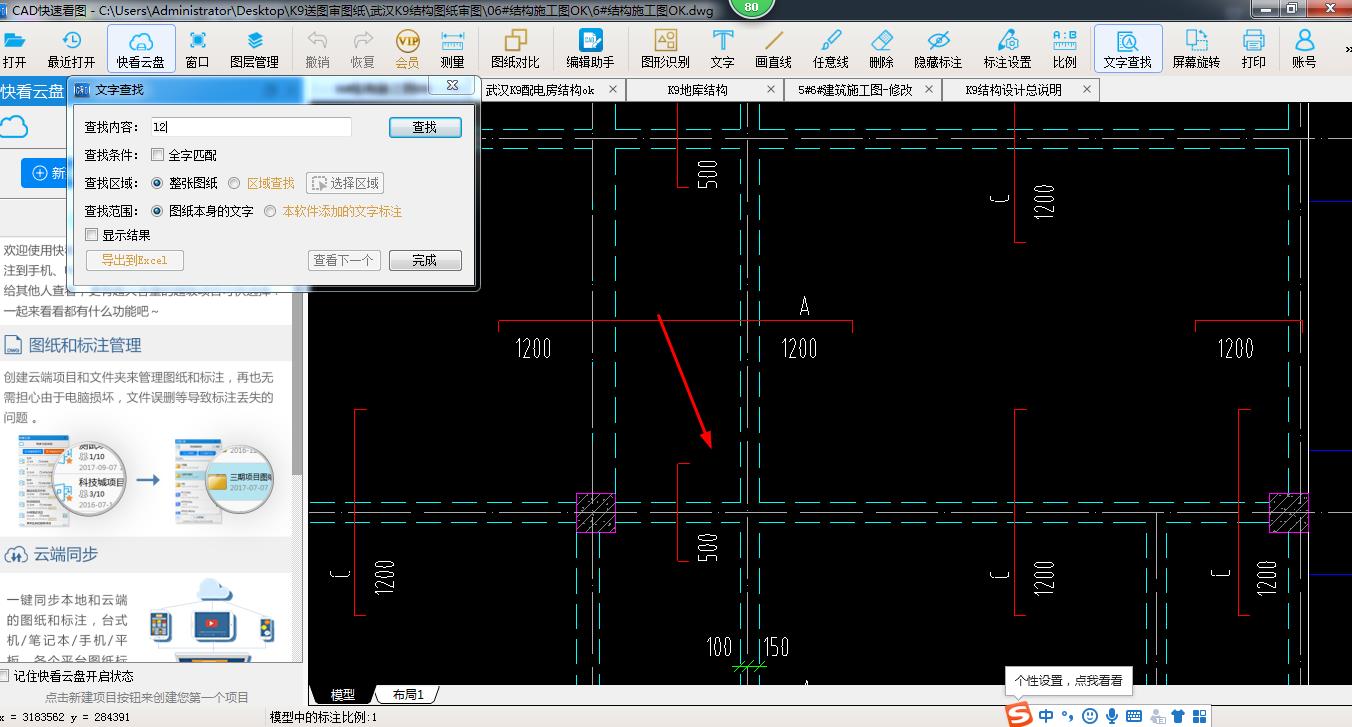Switch to 5#6#建筑施工图-修改 tab

point(855,90)
